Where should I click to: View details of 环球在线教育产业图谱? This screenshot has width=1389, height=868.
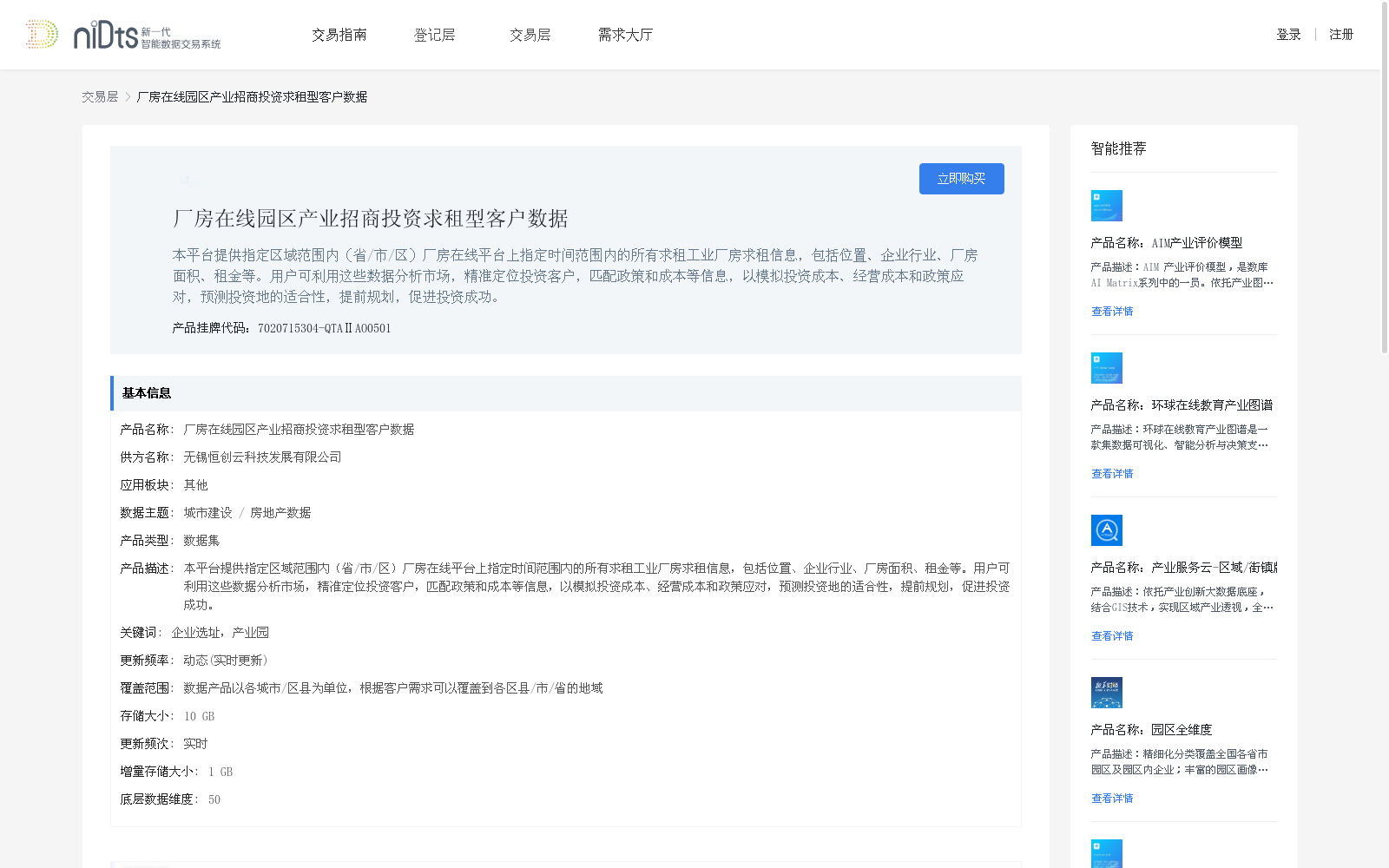pyautogui.click(x=1112, y=474)
